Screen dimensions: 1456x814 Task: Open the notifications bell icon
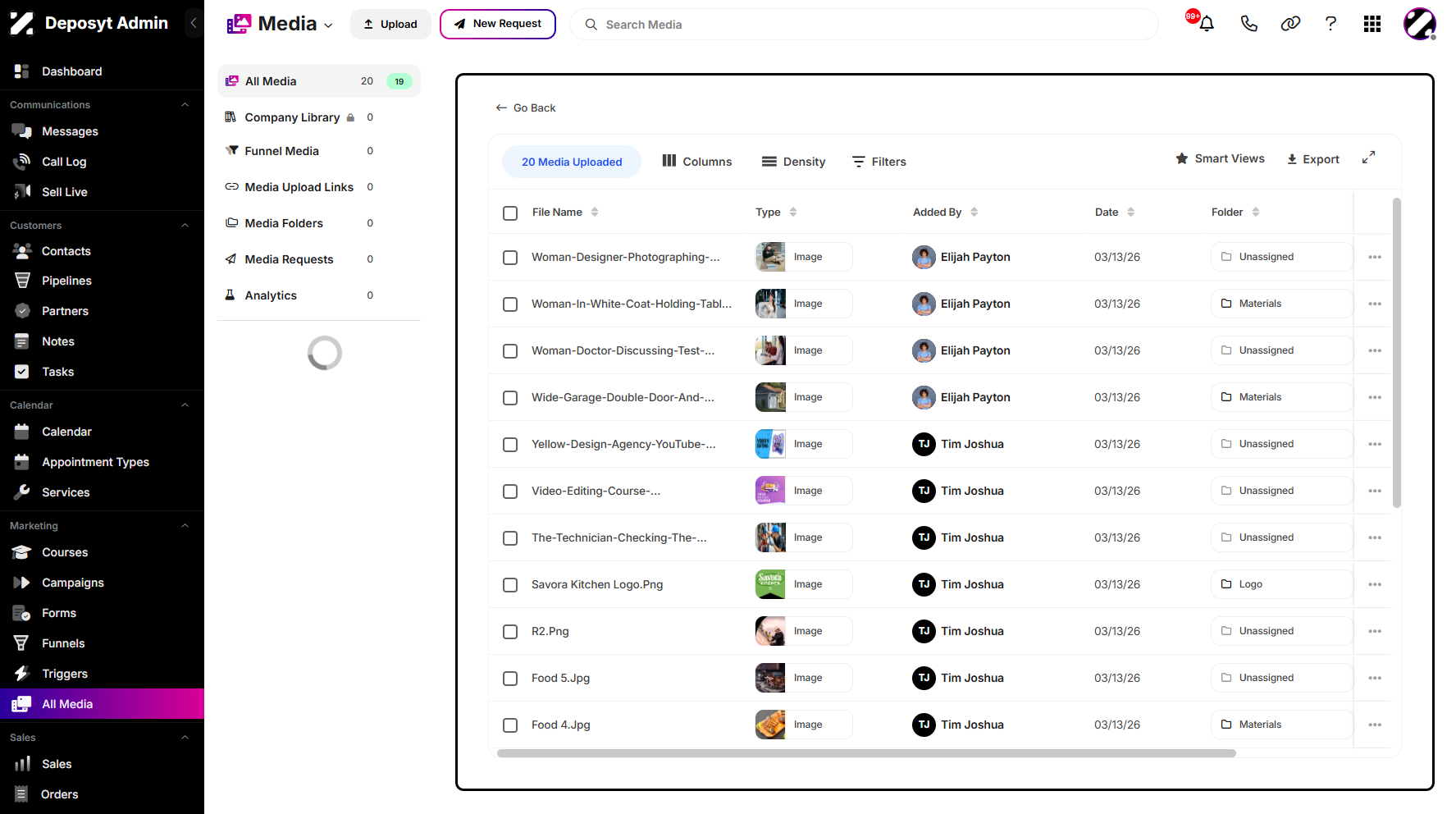1206,24
